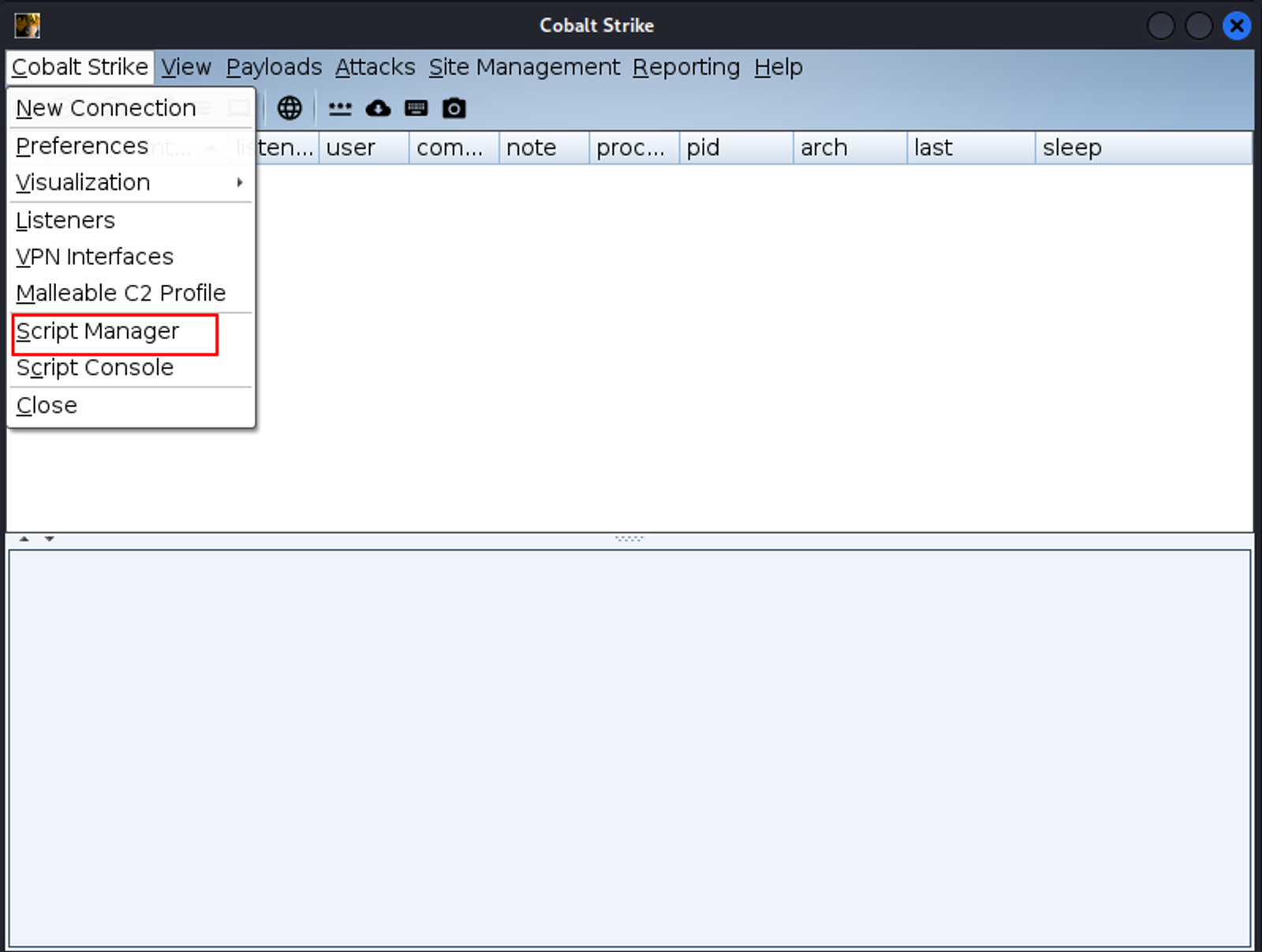Close the Cobalt Strike window with blue X
1262x952 pixels.
1237,26
